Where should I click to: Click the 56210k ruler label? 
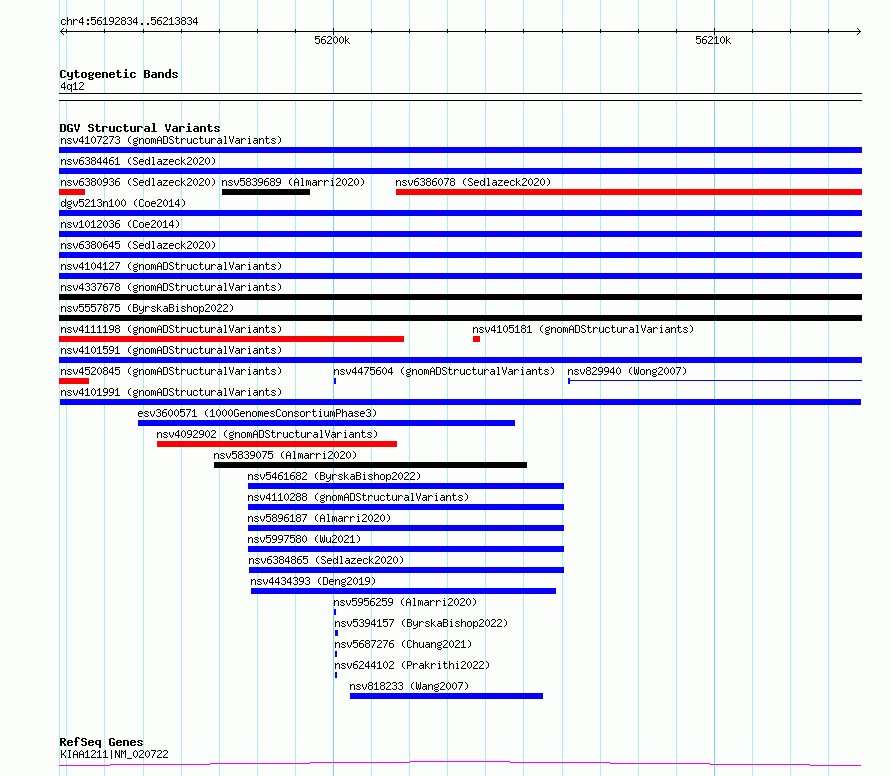coord(713,40)
